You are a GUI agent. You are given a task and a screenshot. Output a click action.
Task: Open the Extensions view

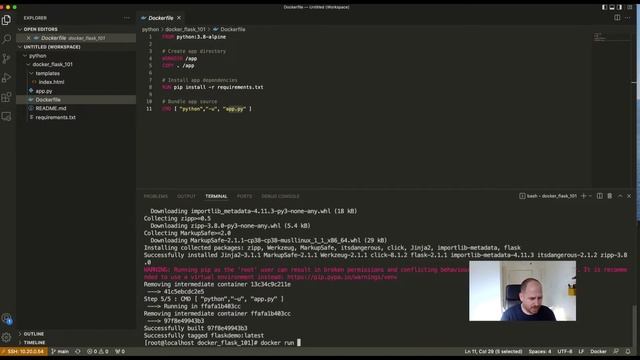(x=6, y=97)
